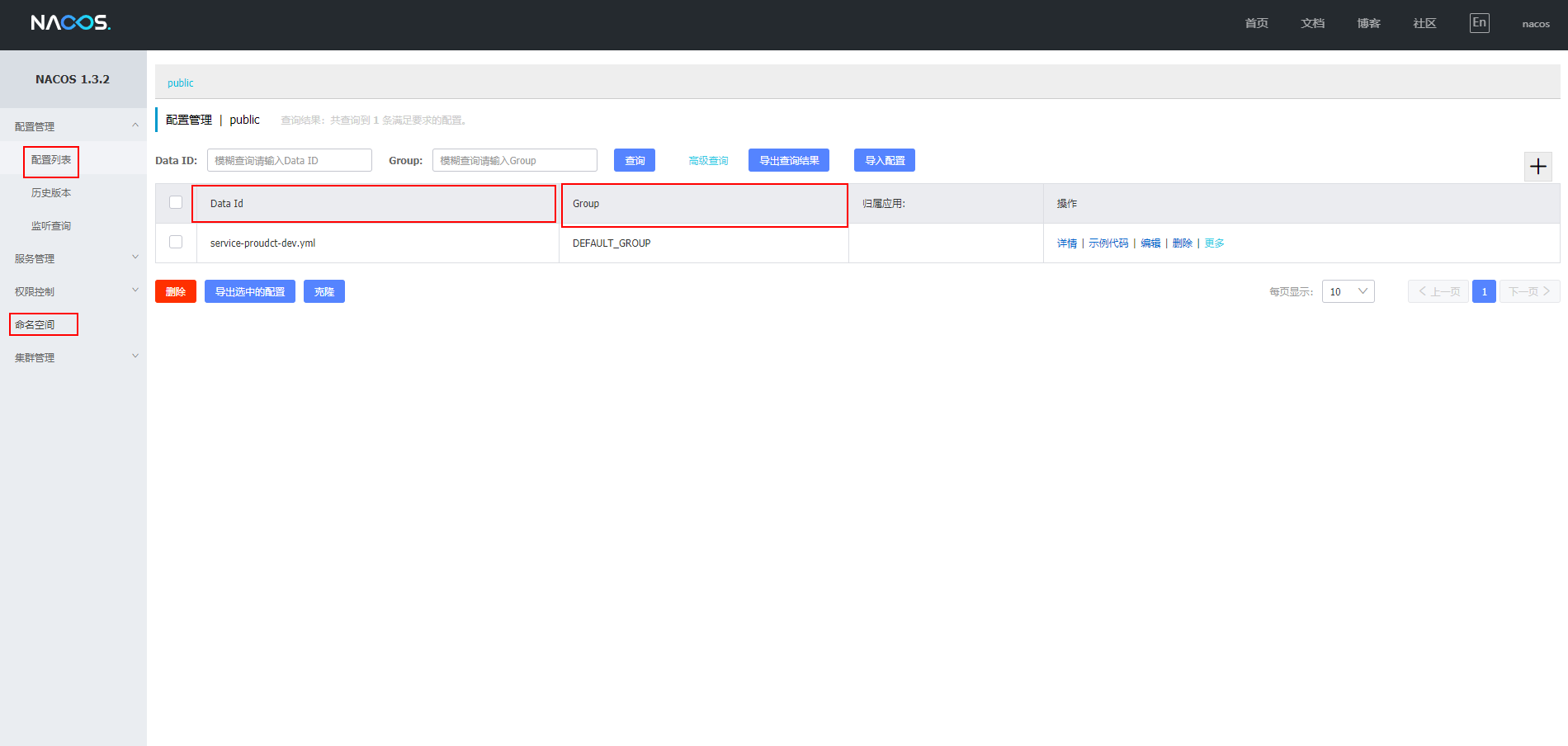Click the 导出查询结果 button

point(789,160)
